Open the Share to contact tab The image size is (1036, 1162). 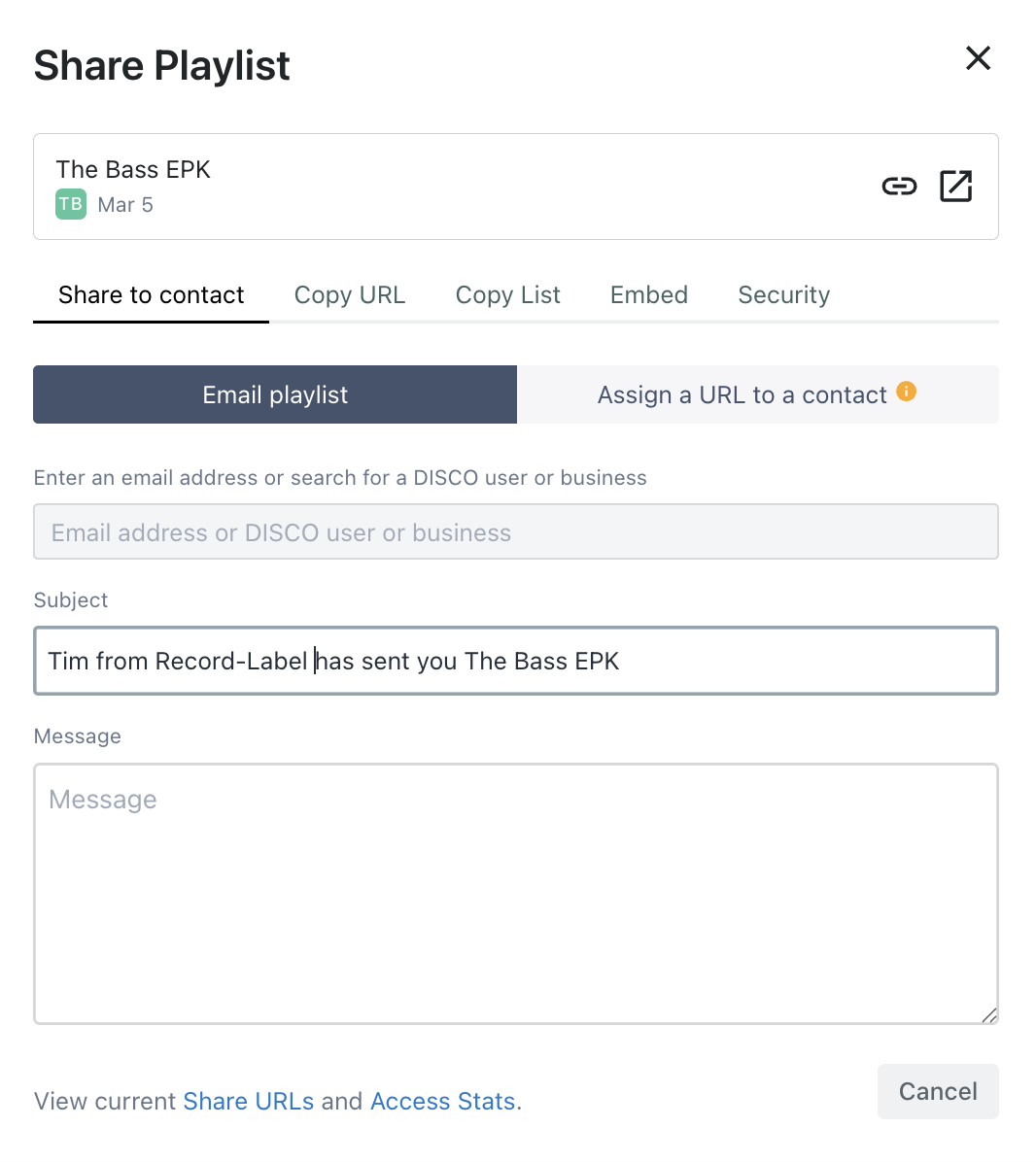click(152, 295)
